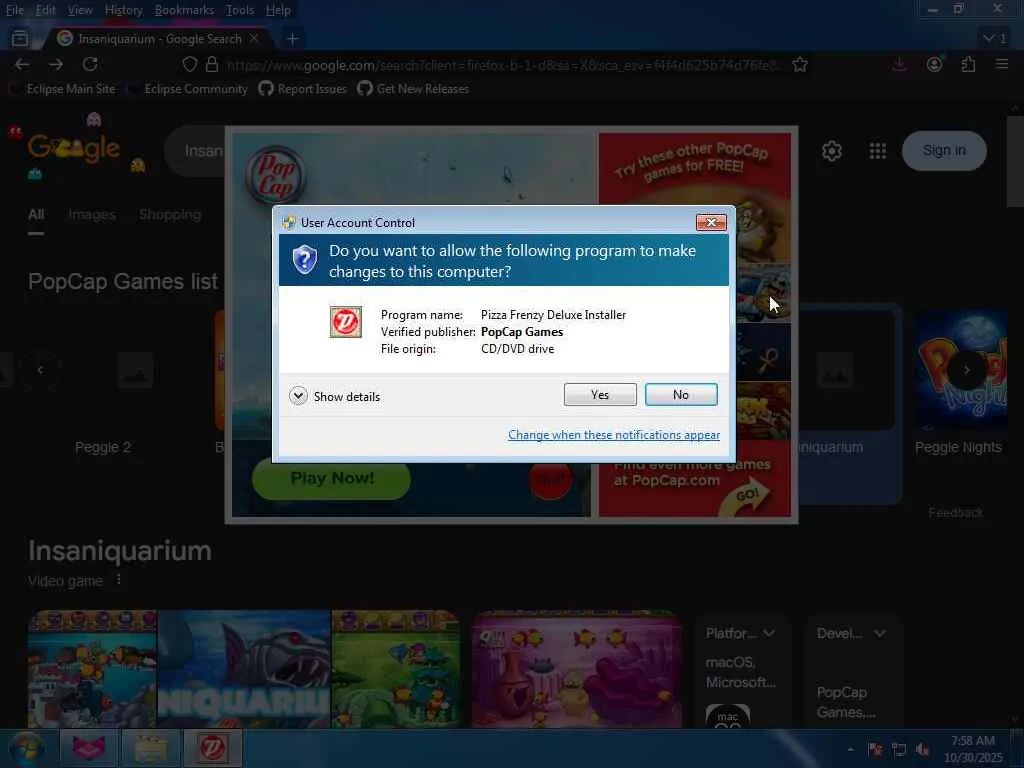The image size is (1024, 768).
Task: Open the View menu in Firefox
Action: coord(80,10)
